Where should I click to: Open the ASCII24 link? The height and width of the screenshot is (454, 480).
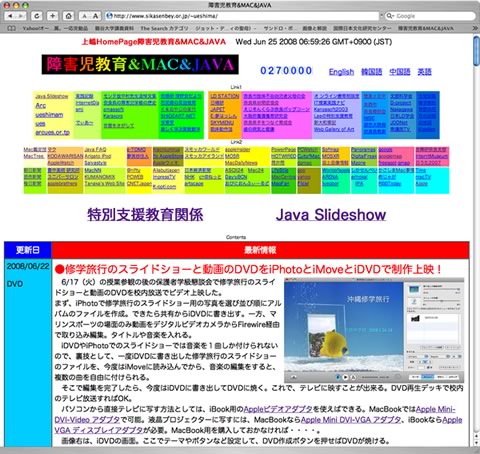point(234,170)
